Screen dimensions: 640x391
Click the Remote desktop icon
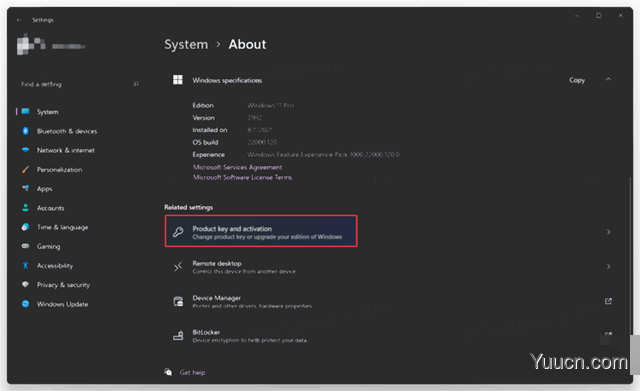click(x=178, y=267)
